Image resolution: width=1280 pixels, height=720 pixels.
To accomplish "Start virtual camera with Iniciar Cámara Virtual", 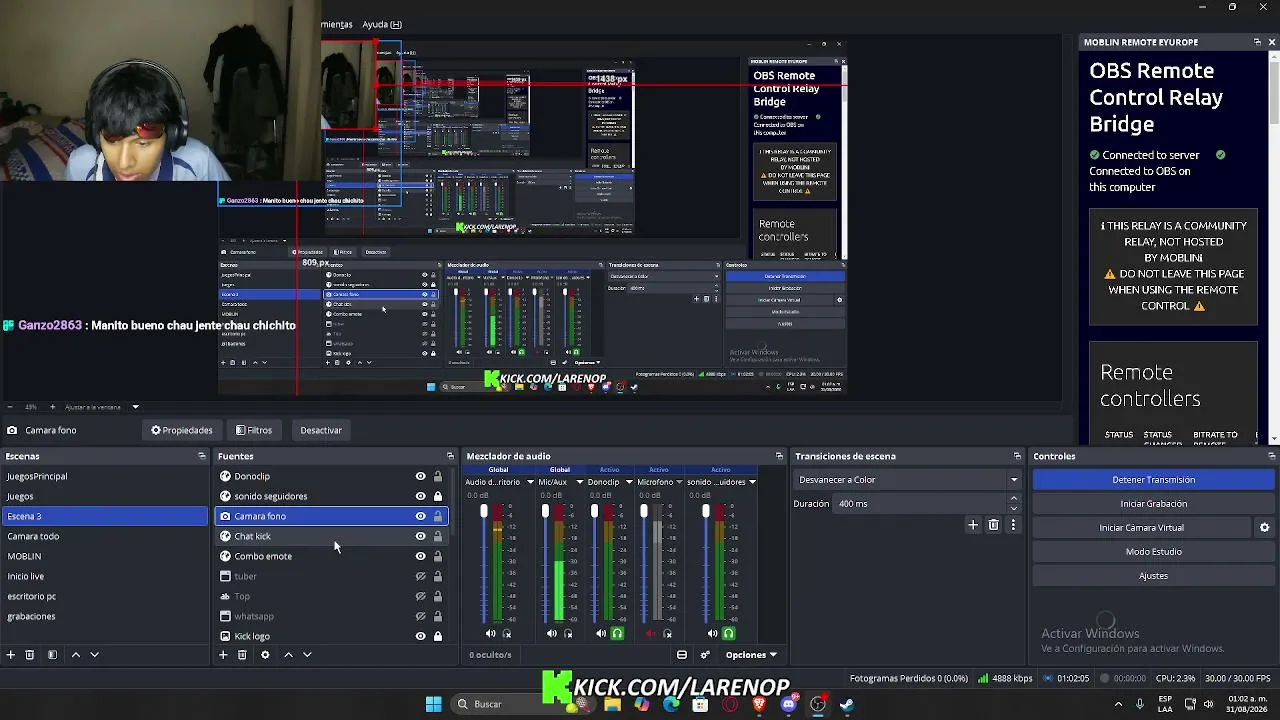I will pos(1142,528).
